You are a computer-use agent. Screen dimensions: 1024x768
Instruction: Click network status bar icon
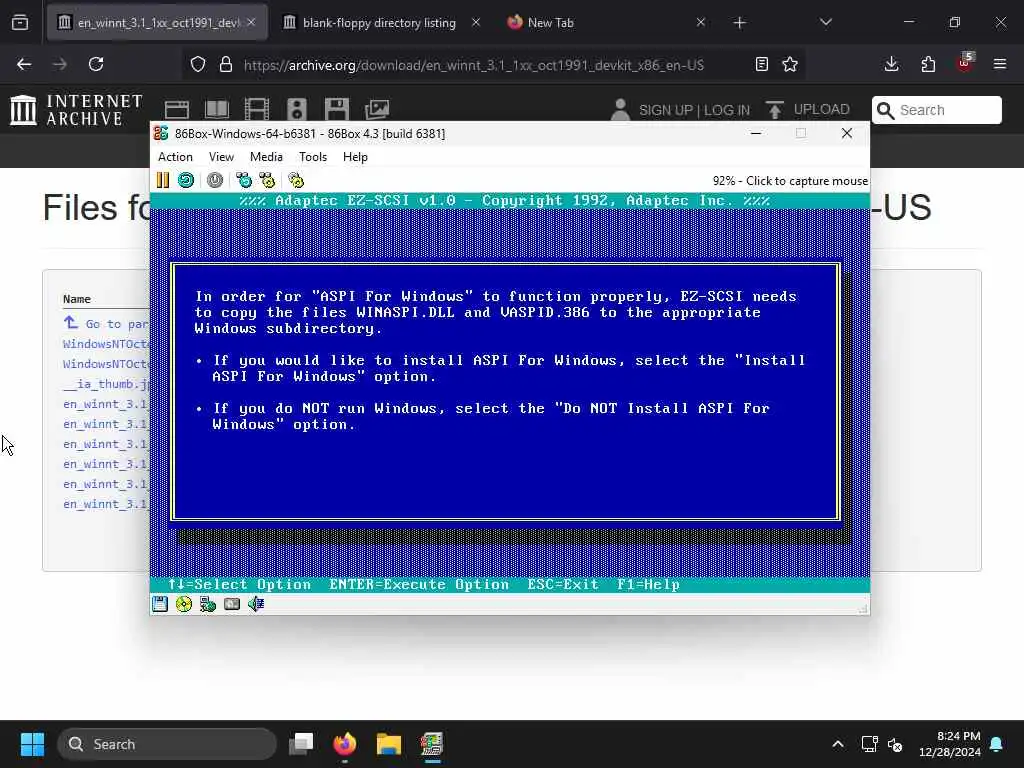click(208, 604)
